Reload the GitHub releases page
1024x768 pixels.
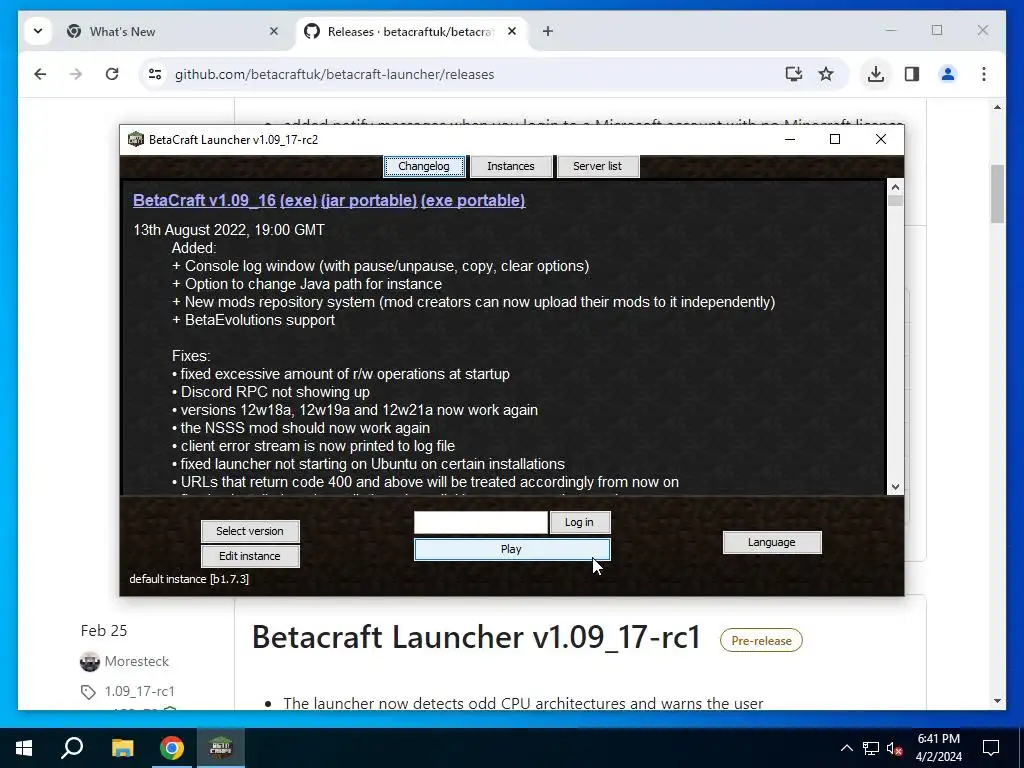(x=112, y=74)
